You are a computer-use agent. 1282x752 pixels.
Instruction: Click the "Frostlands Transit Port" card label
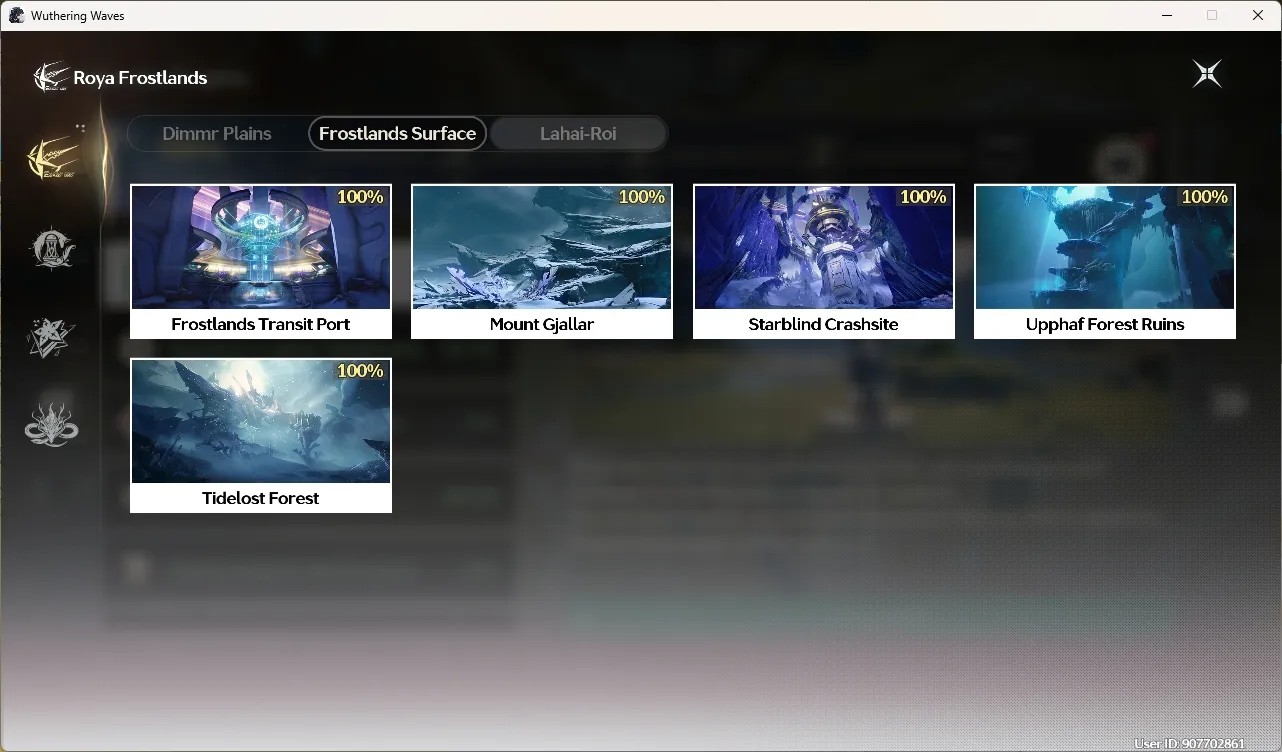261,324
